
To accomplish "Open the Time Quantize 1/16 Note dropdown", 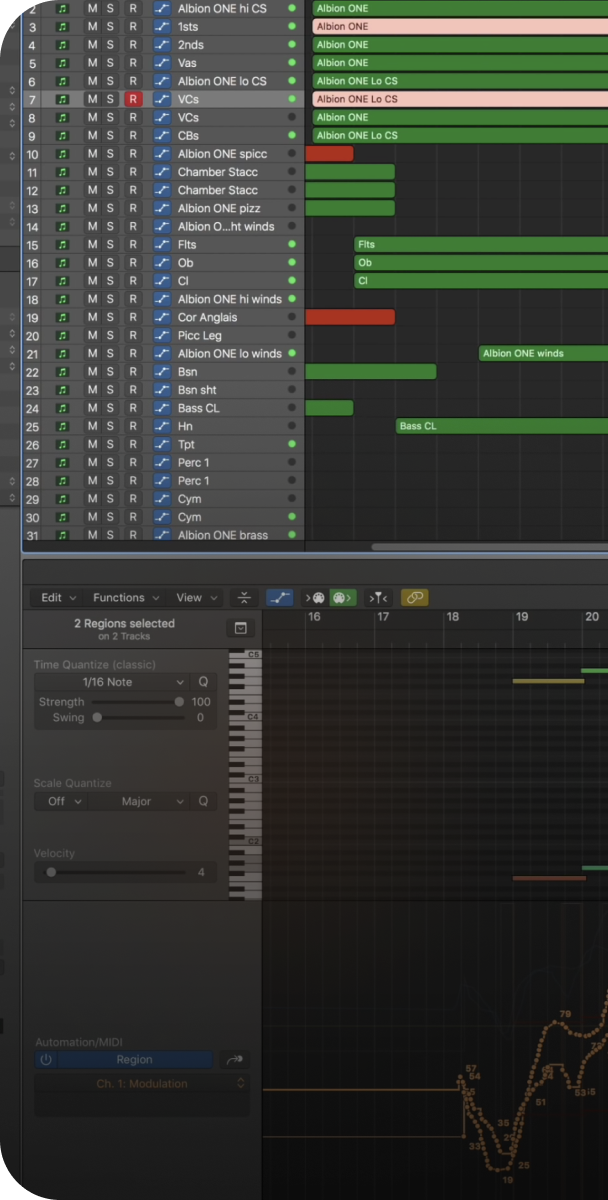I will tap(111, 682).
